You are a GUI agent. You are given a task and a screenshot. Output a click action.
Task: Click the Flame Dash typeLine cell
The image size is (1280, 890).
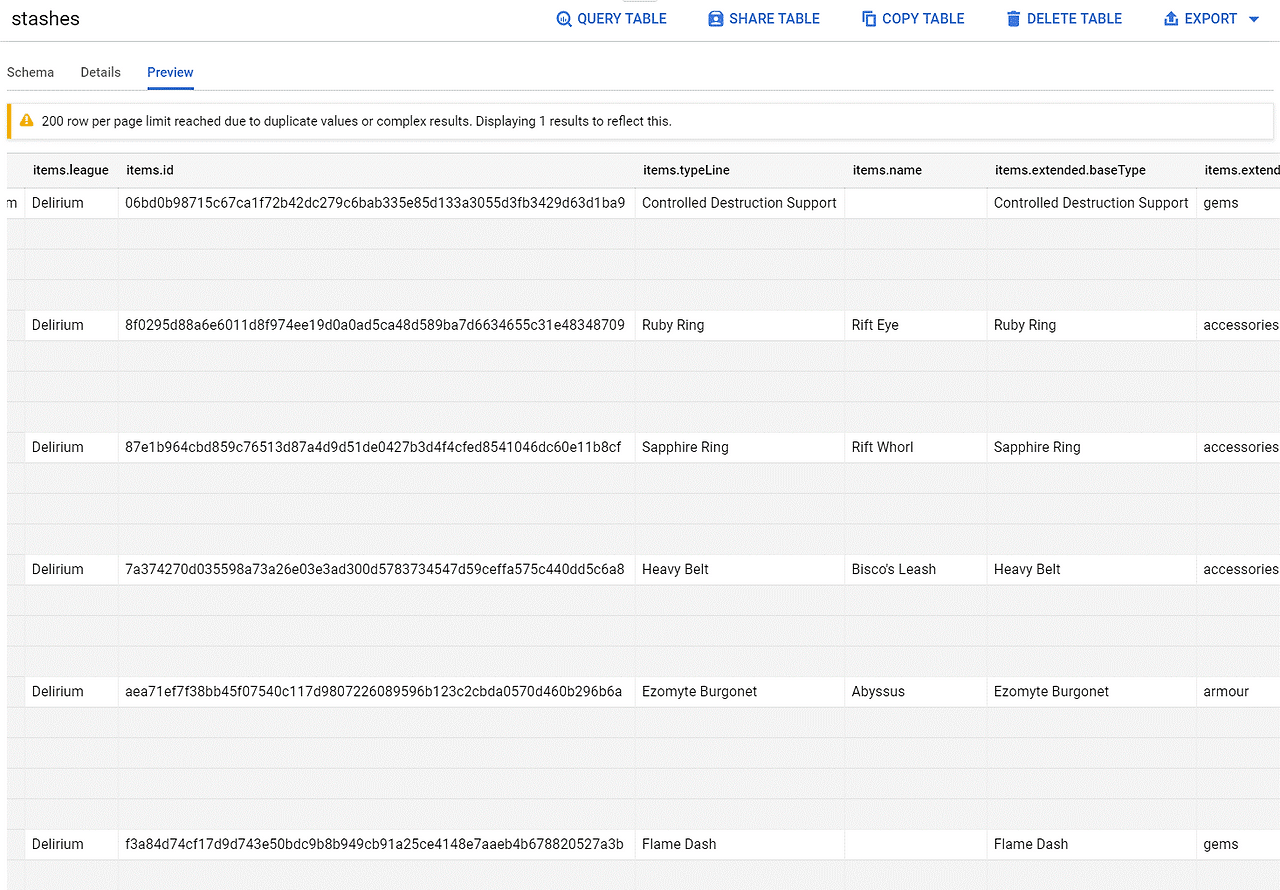(740, 844)
